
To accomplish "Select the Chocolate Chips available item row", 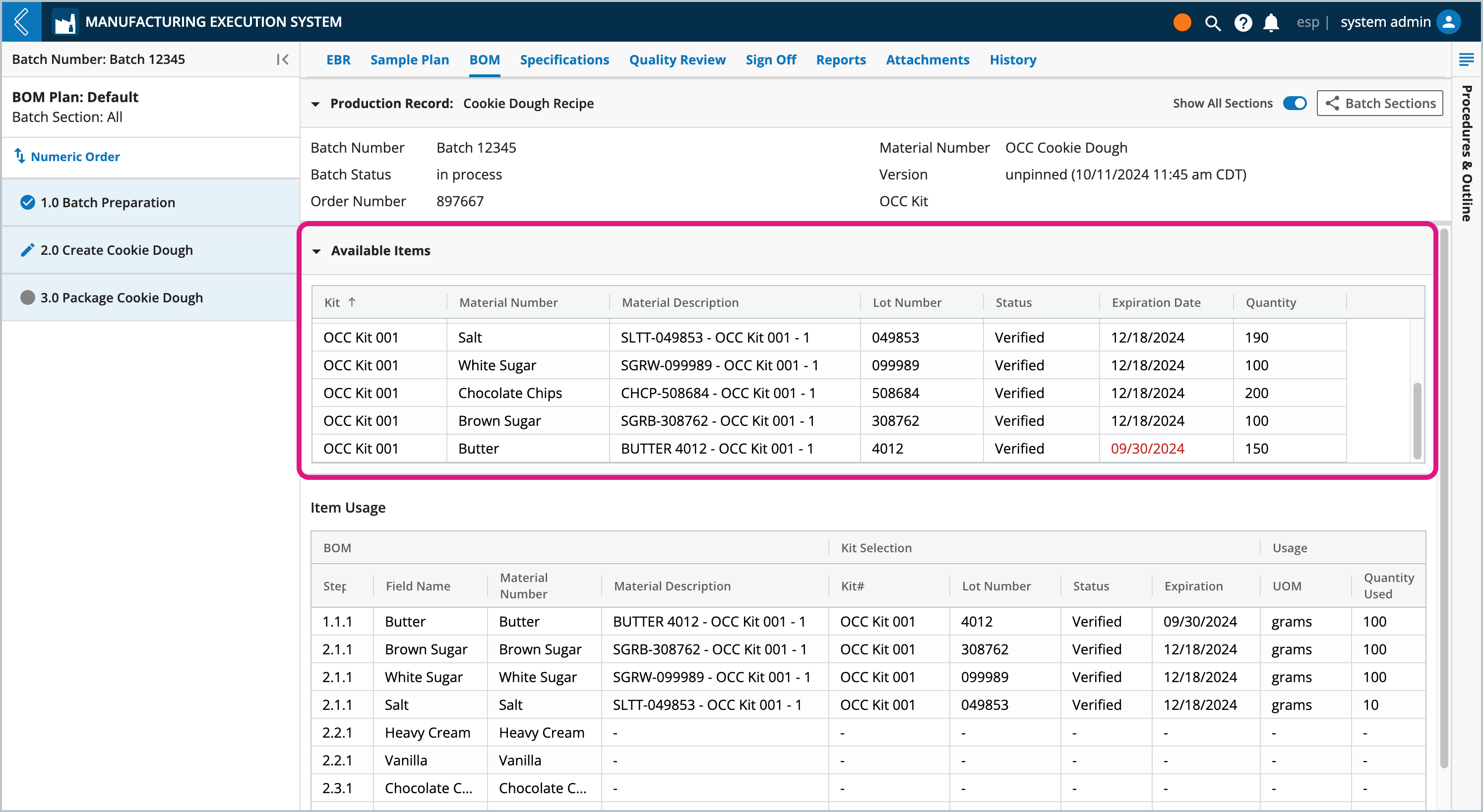I will point(829,393).
